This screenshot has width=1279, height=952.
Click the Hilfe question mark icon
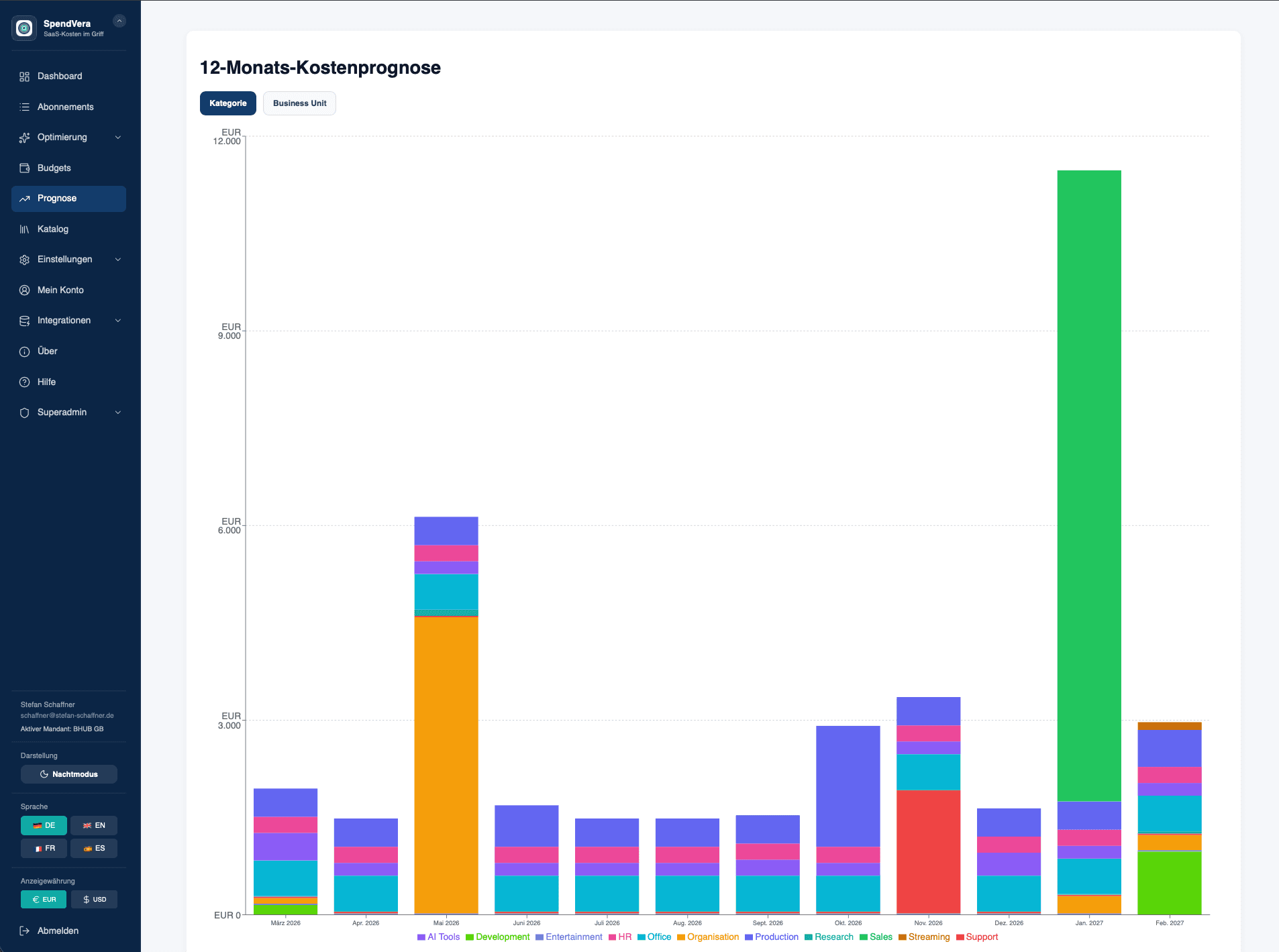(x=25, y=382)
